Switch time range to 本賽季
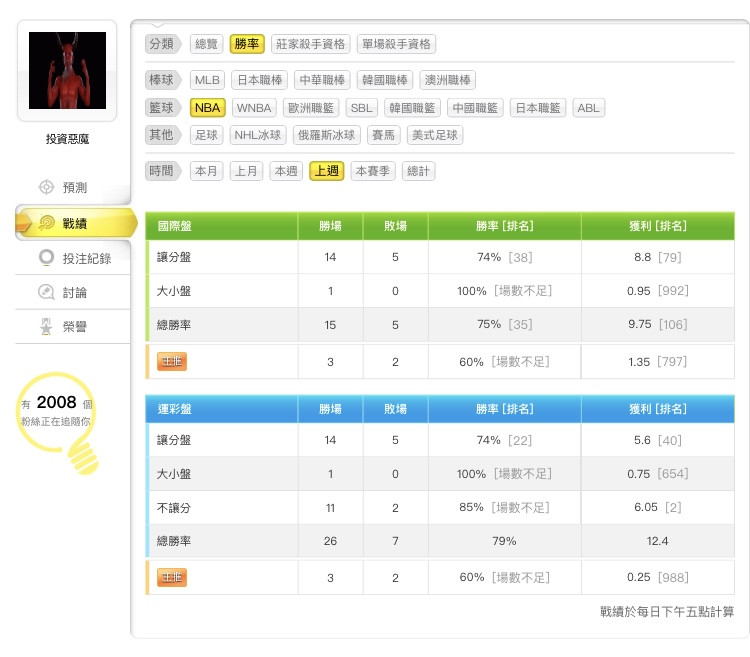This screenshot has height=657, width=750. pyautogui.click(x=373, y=171)
